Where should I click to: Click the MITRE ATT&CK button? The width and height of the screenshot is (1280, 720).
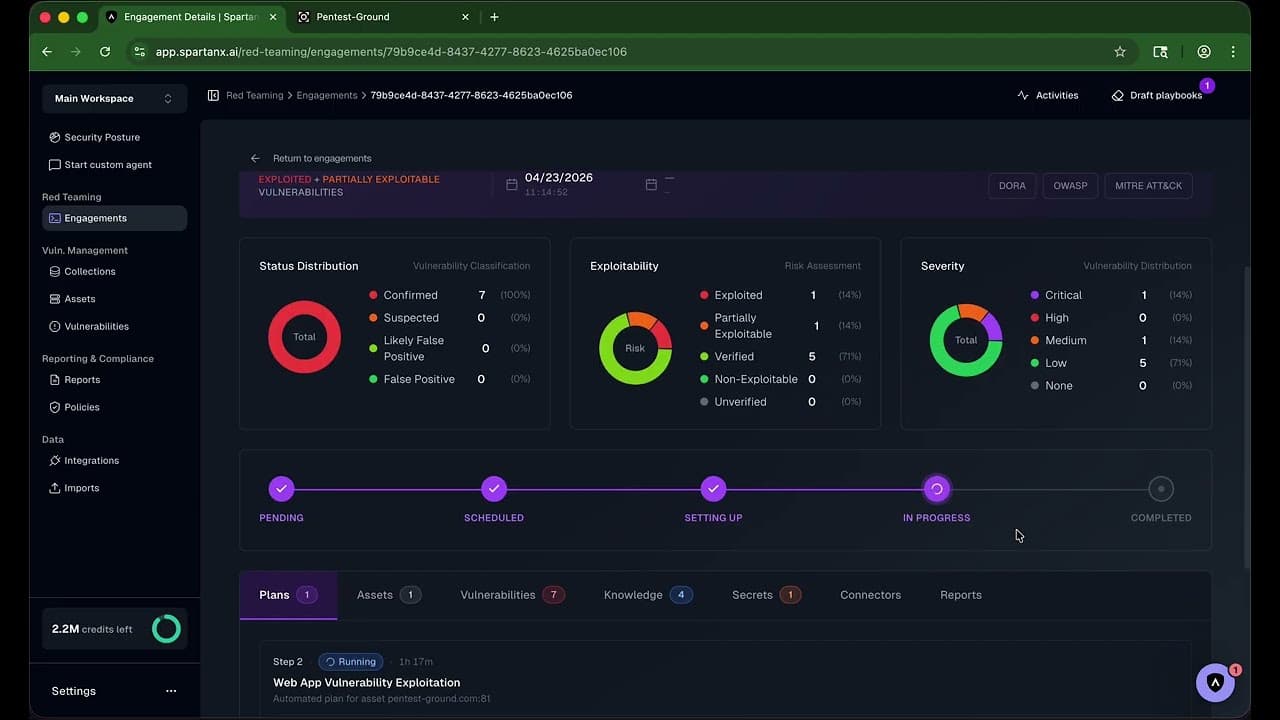1148,185
